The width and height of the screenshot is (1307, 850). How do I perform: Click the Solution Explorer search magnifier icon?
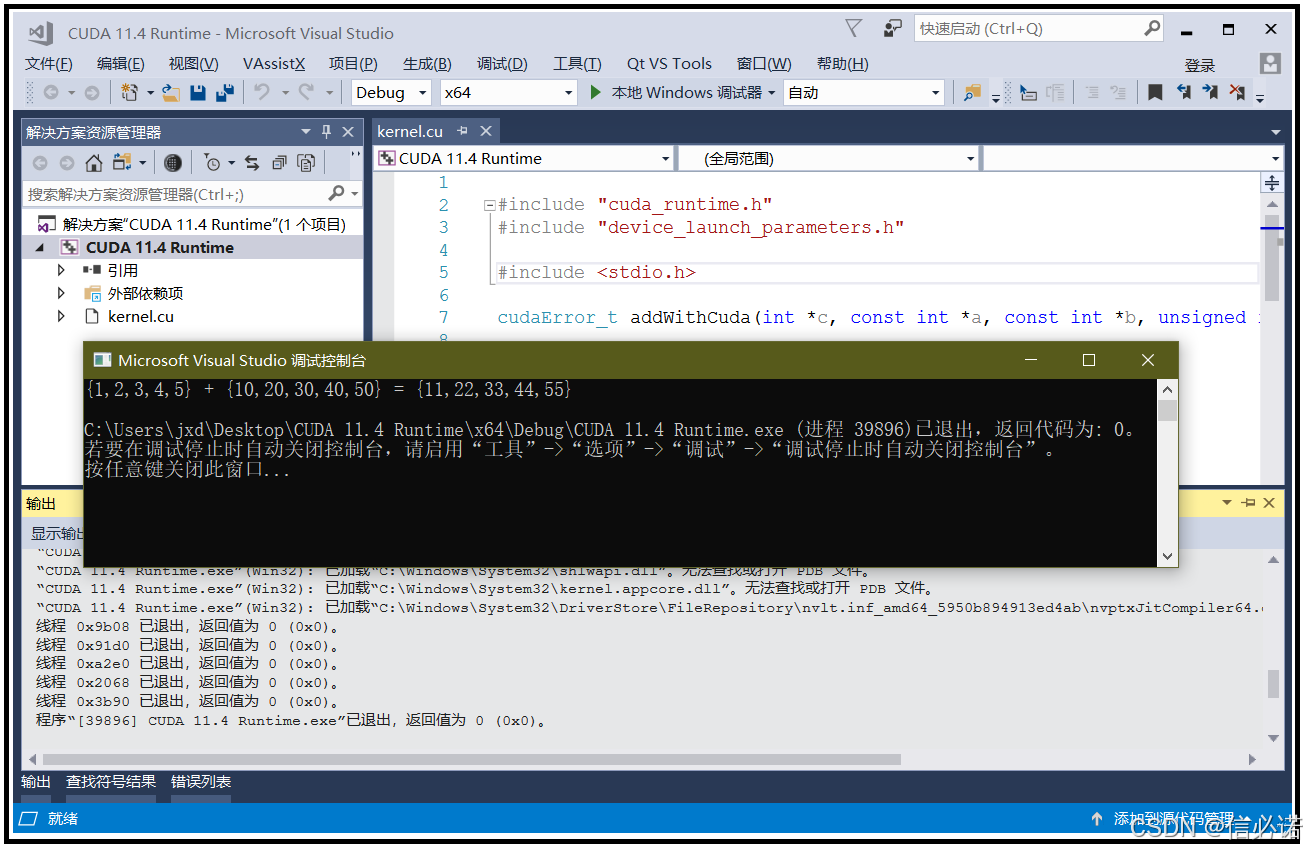click(x=336, y=193)
